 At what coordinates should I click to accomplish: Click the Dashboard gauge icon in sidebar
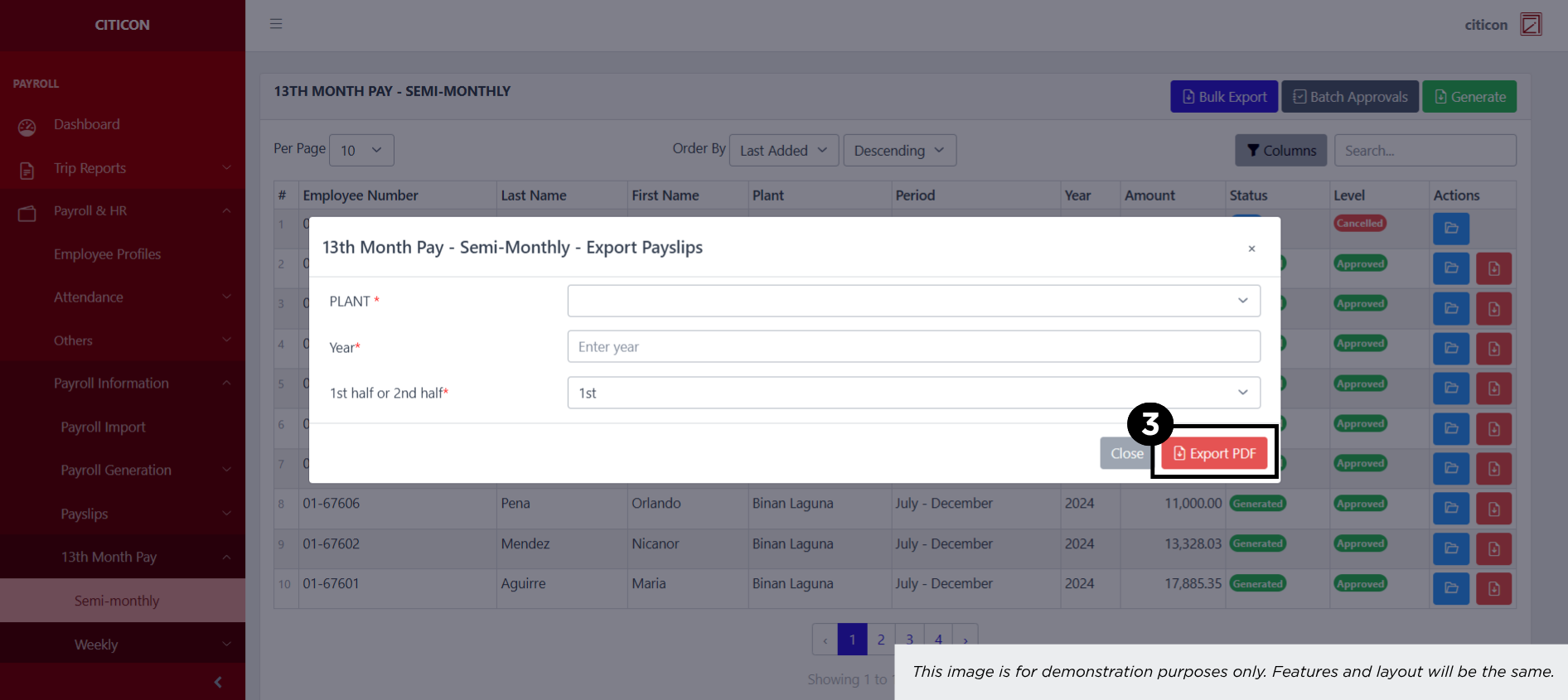[x=27, y=126]
